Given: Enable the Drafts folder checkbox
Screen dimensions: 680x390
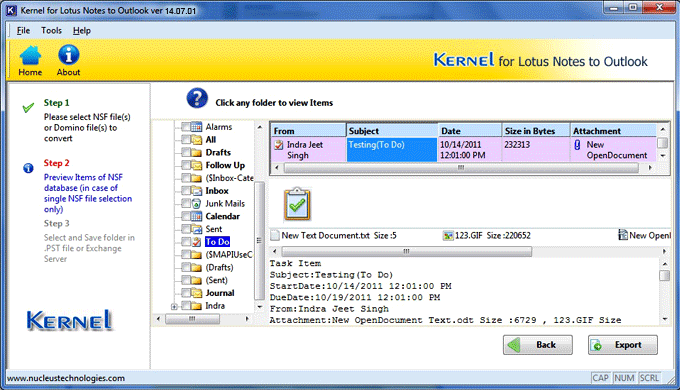Looking at the screenshot, I should (186, 152).
